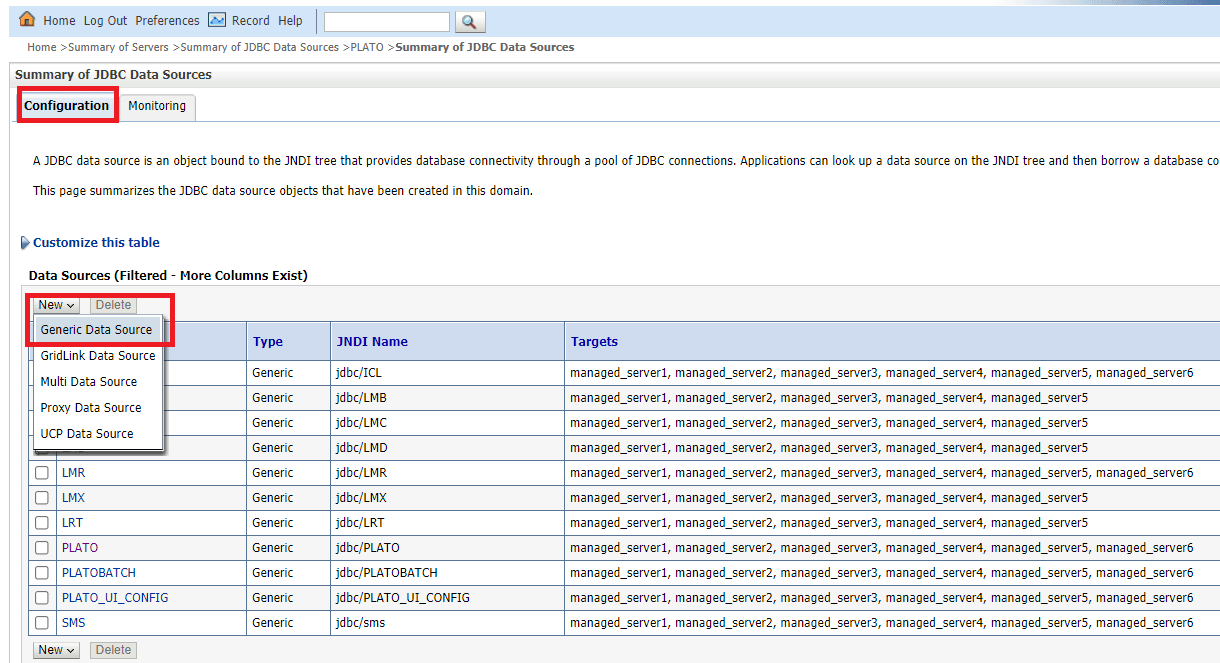
Task: Click the Home house icon
Action: [x=28, y=20]
